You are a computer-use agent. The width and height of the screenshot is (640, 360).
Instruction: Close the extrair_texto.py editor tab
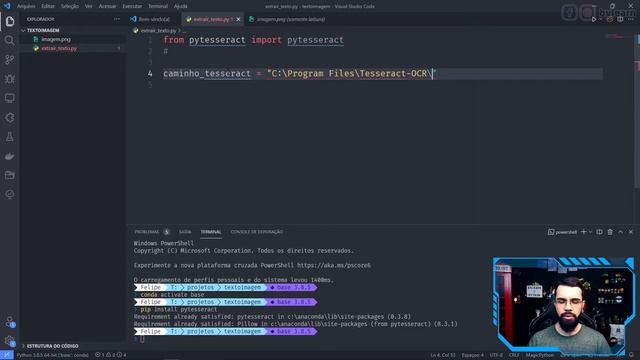238,19
